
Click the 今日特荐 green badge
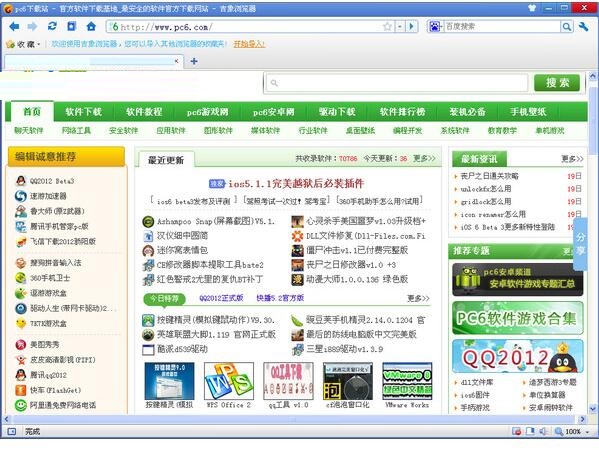tap(164, 298)
